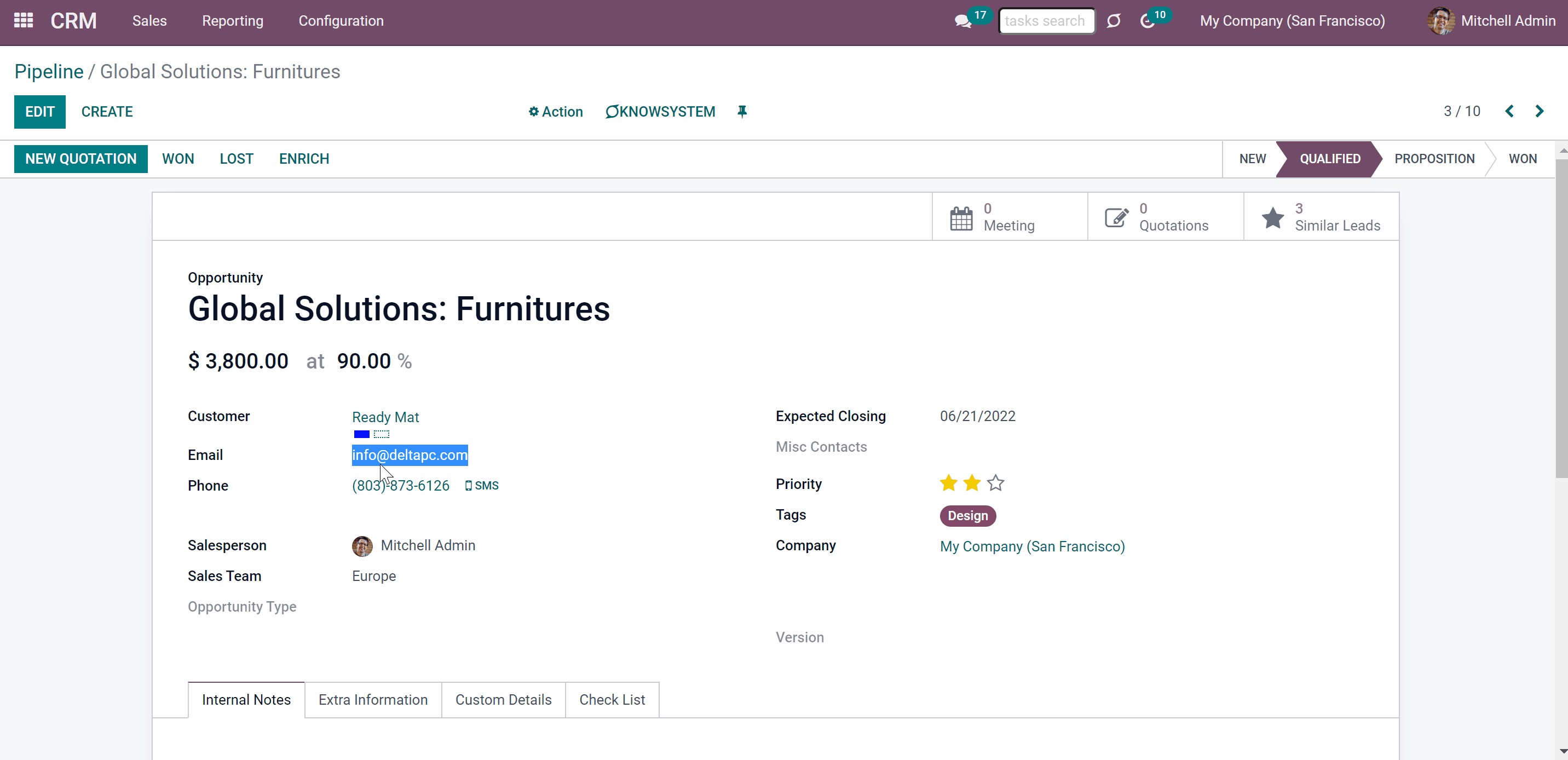The height and width of the screenshot is (760, 1568).
Task: Set priority to first star
Action: click(x=948, y=483)
